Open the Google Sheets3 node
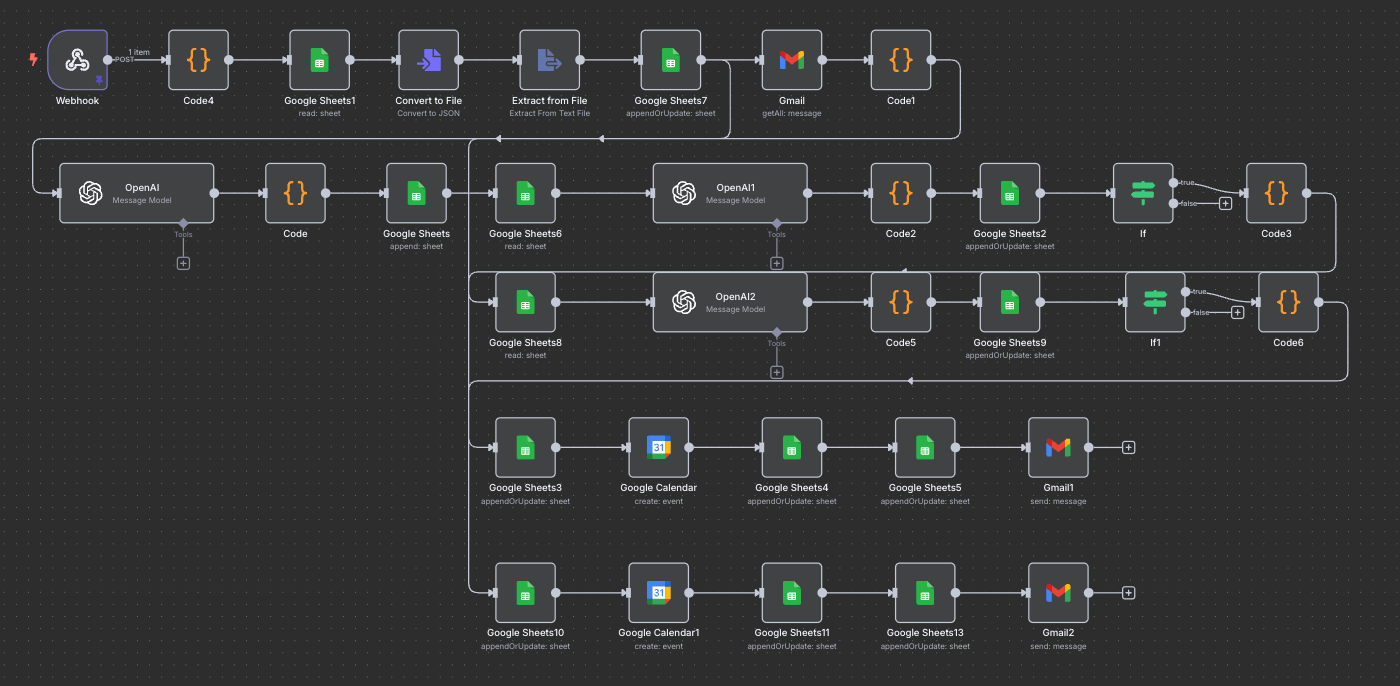 (525, 447)
